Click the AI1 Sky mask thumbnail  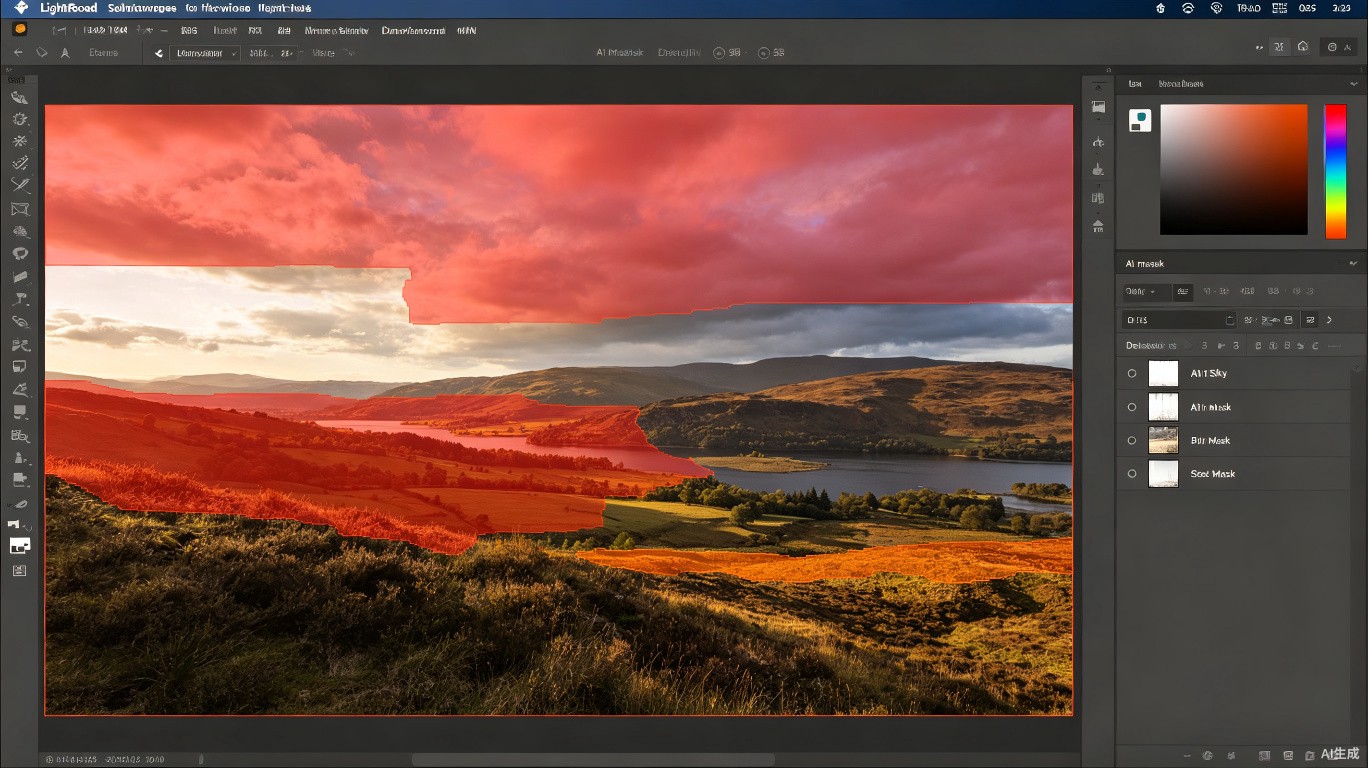(1163, 373)
